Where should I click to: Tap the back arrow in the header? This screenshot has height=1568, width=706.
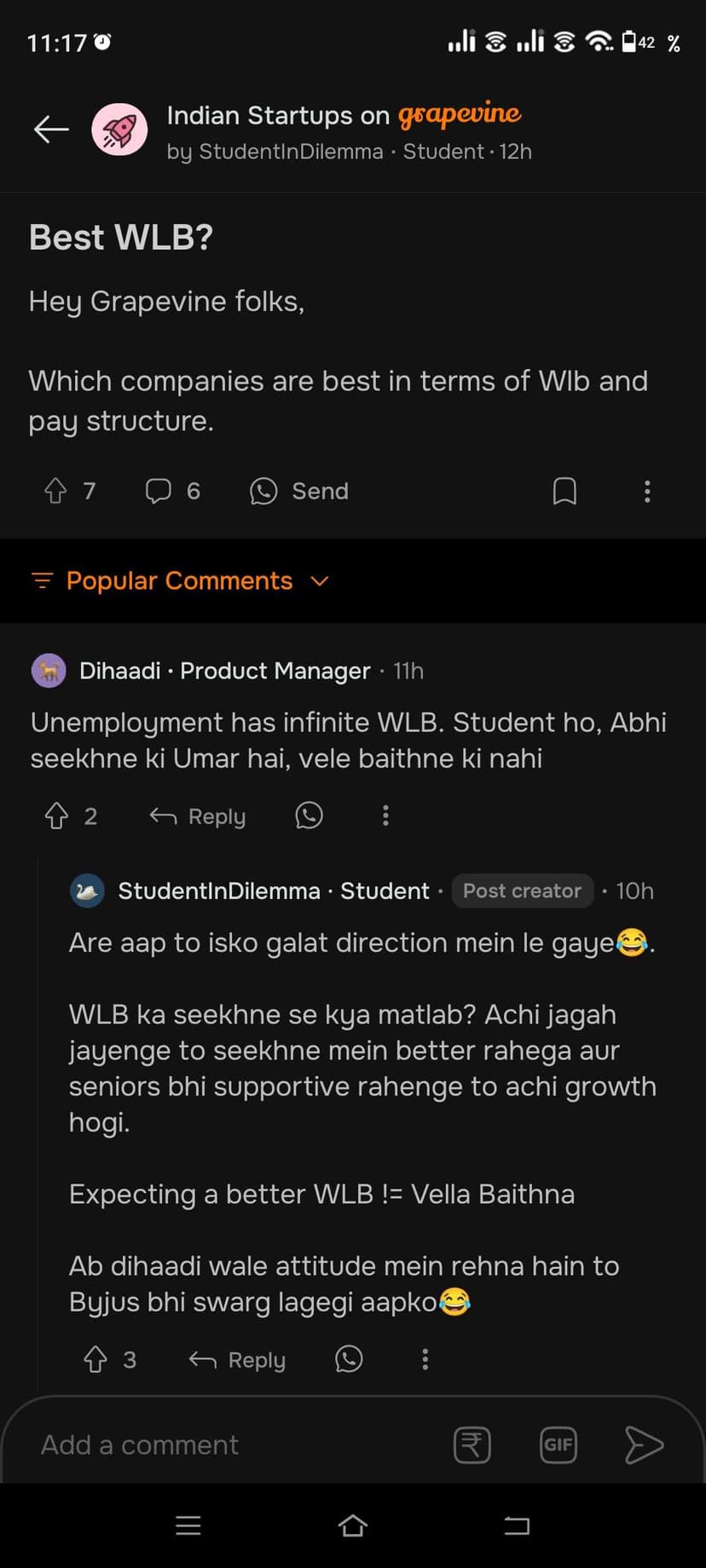[x=51, y=130]
